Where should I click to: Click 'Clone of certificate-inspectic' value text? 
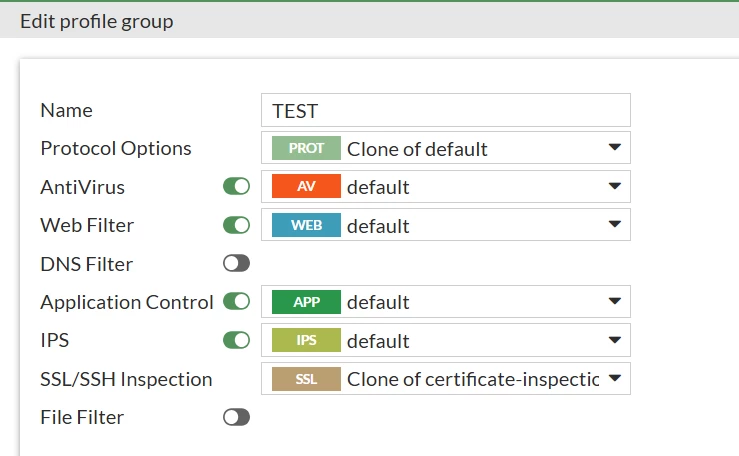(473, 379)
